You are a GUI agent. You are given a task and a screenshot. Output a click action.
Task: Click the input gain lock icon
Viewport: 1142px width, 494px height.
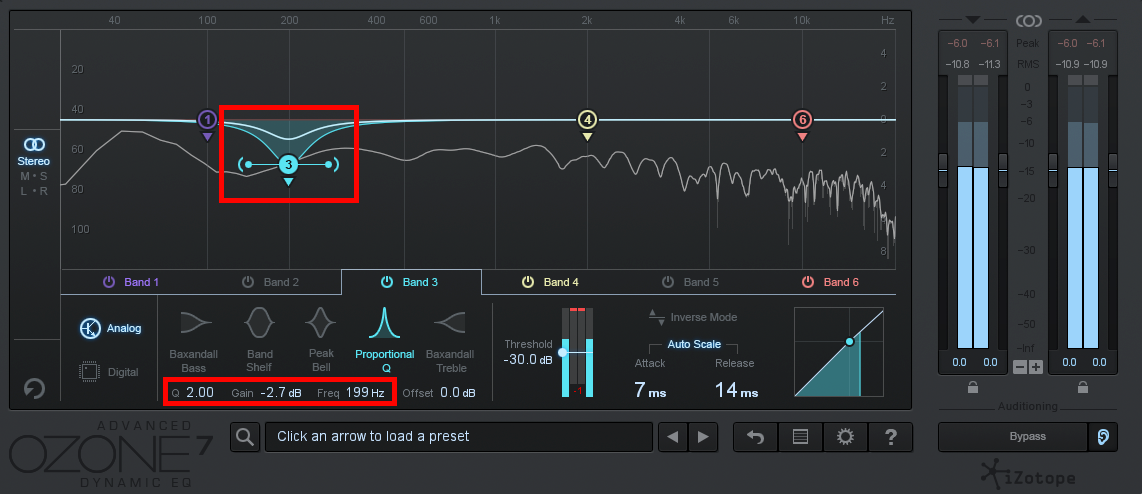click(x=972, y=388)
